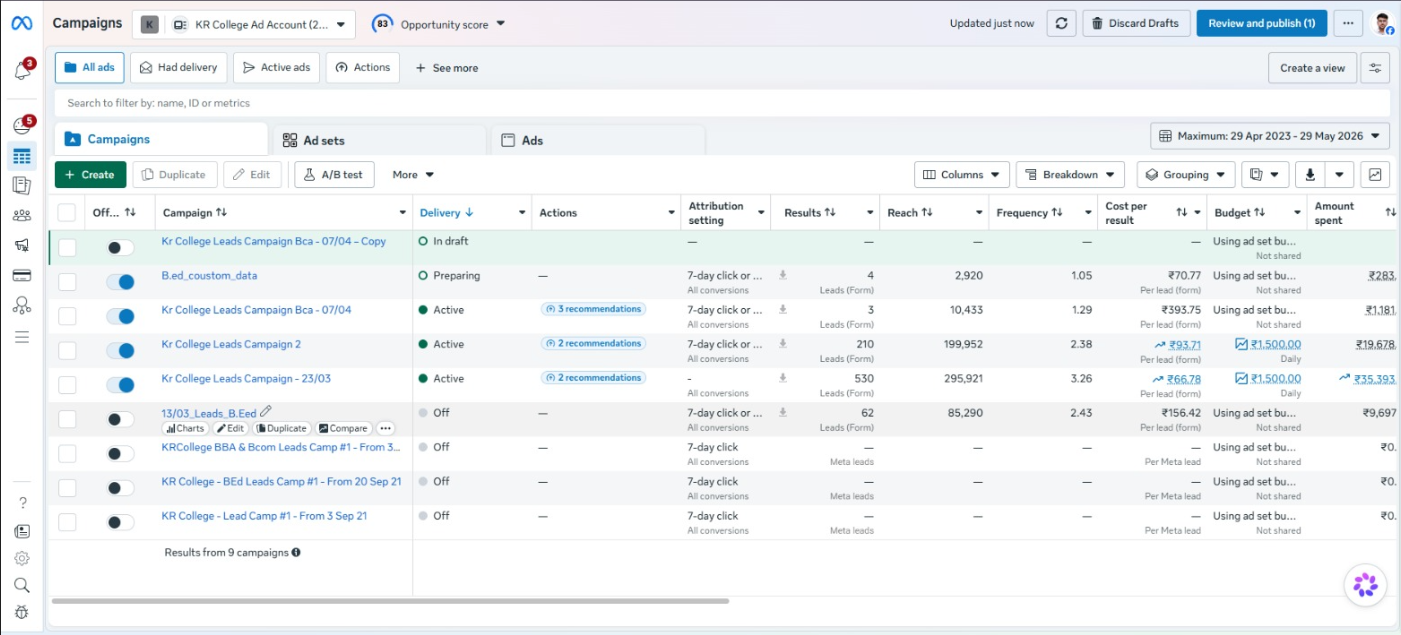Check the select-all checkbox in table header
Image resolution: width=1401 pixels, height=635 pixels.
click(67, 212)
